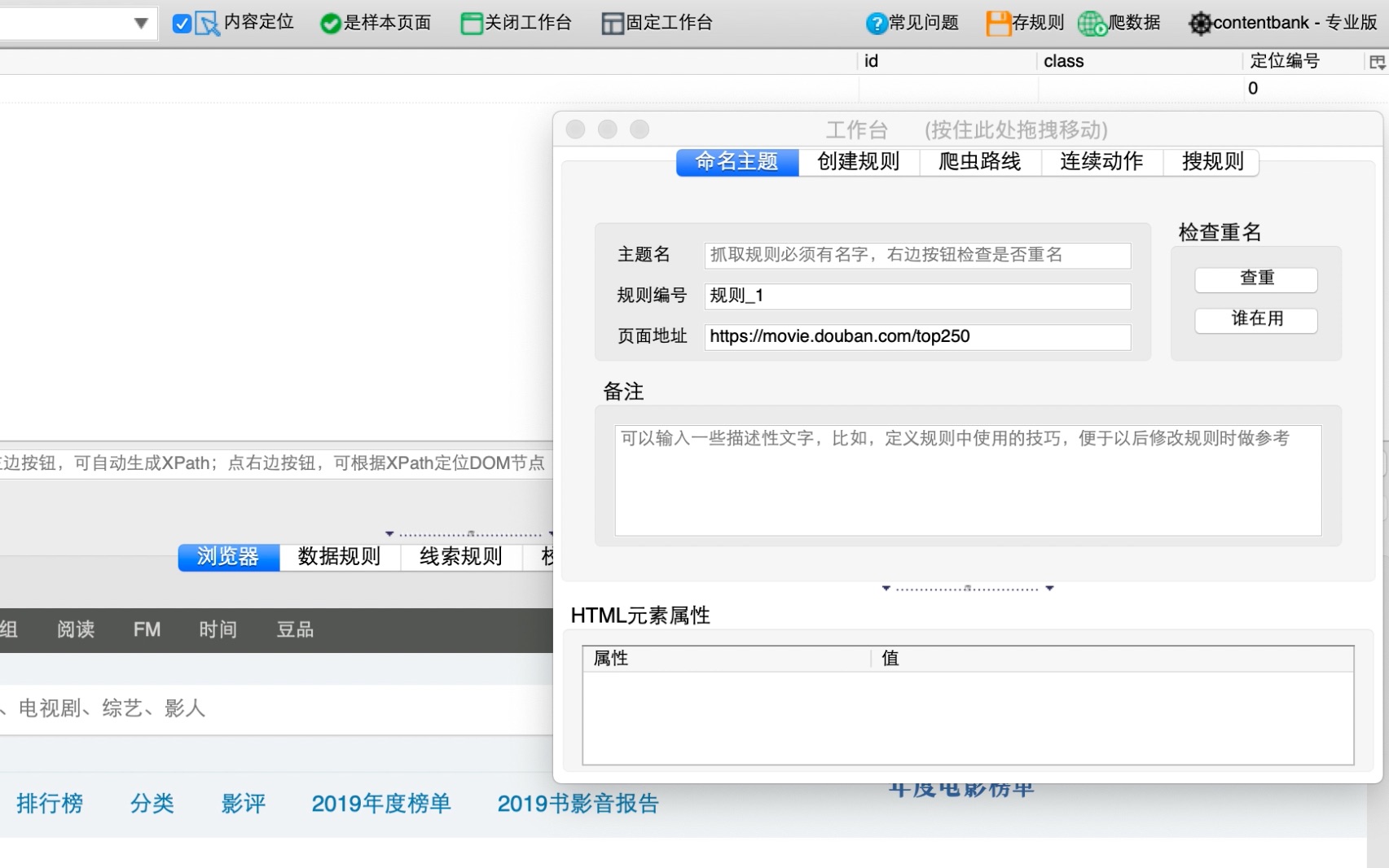Switch to the 创建规则 tab
The image size is (1389, 868).
point(858,162)
